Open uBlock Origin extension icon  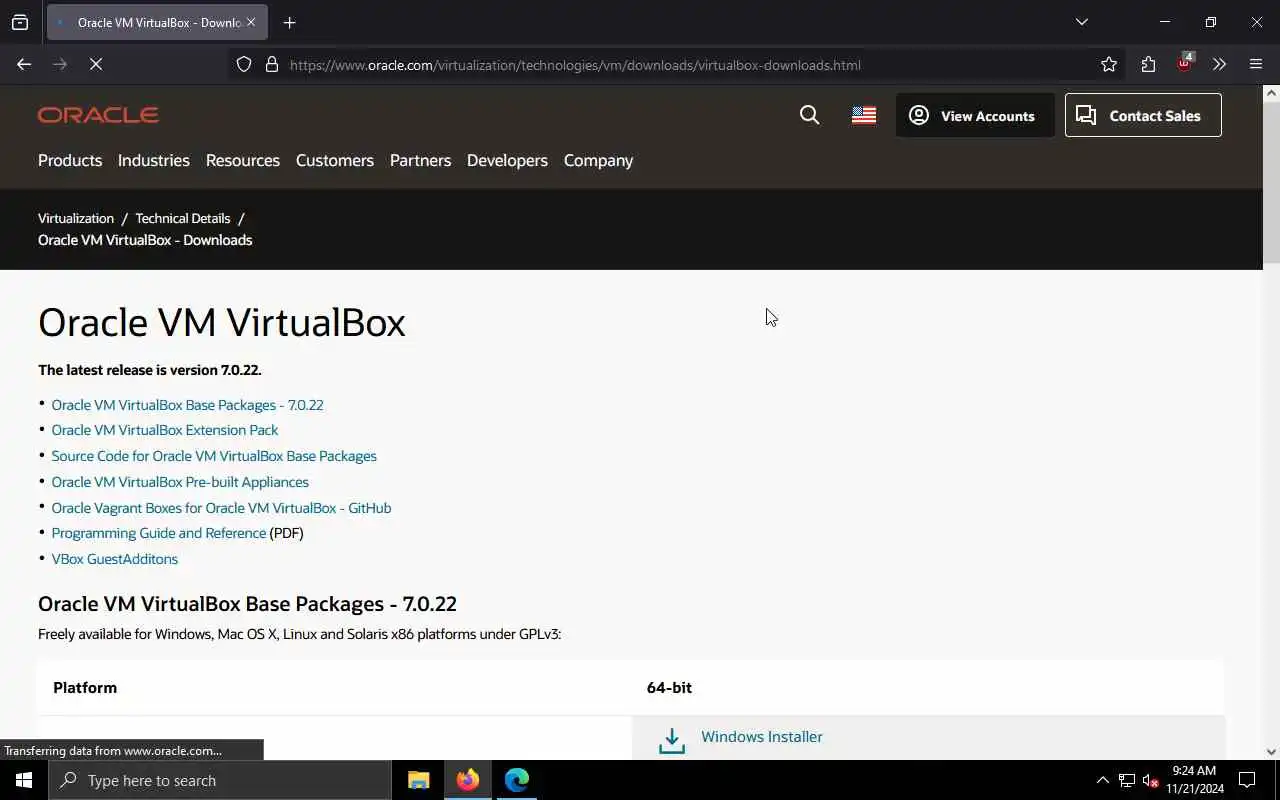[x=1184, y=64]
